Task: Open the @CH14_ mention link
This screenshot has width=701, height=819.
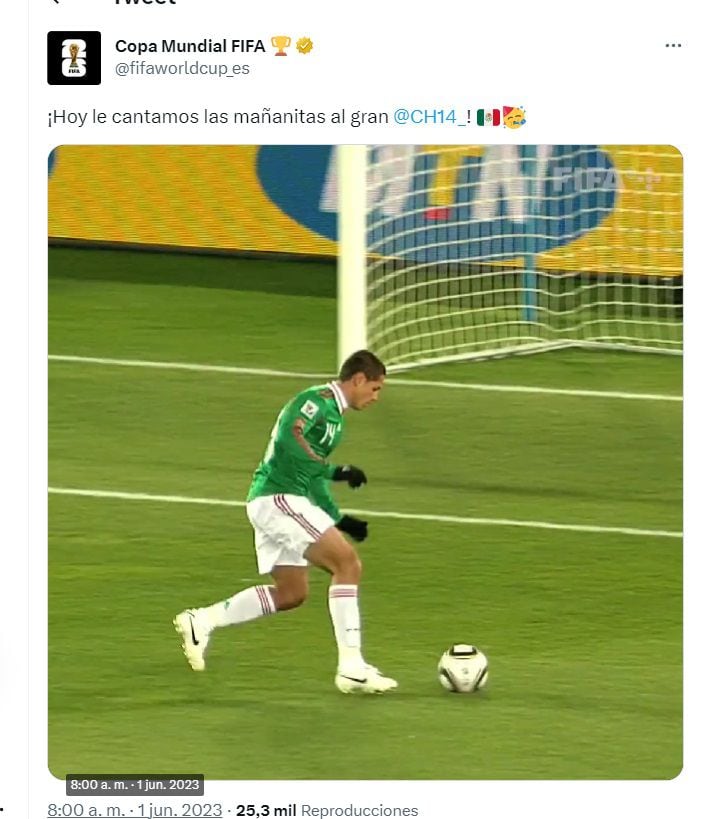Action: tap(430, 117)
